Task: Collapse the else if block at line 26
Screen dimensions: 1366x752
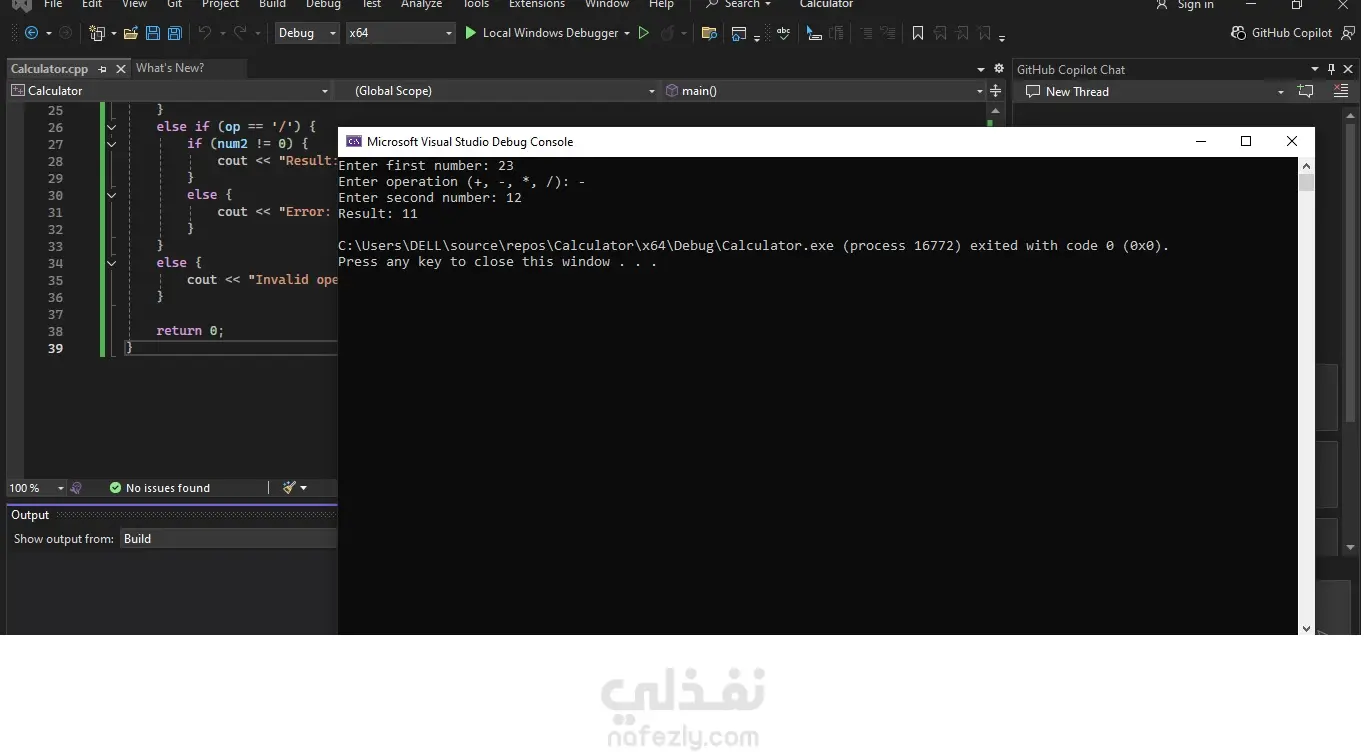Action: (x=111, y=127)
